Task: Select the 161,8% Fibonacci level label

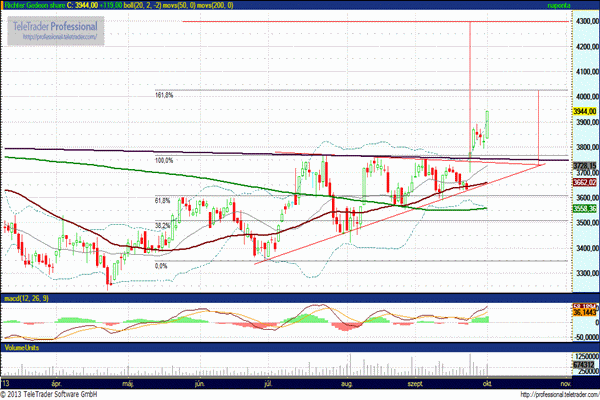Action: point(164,95)
